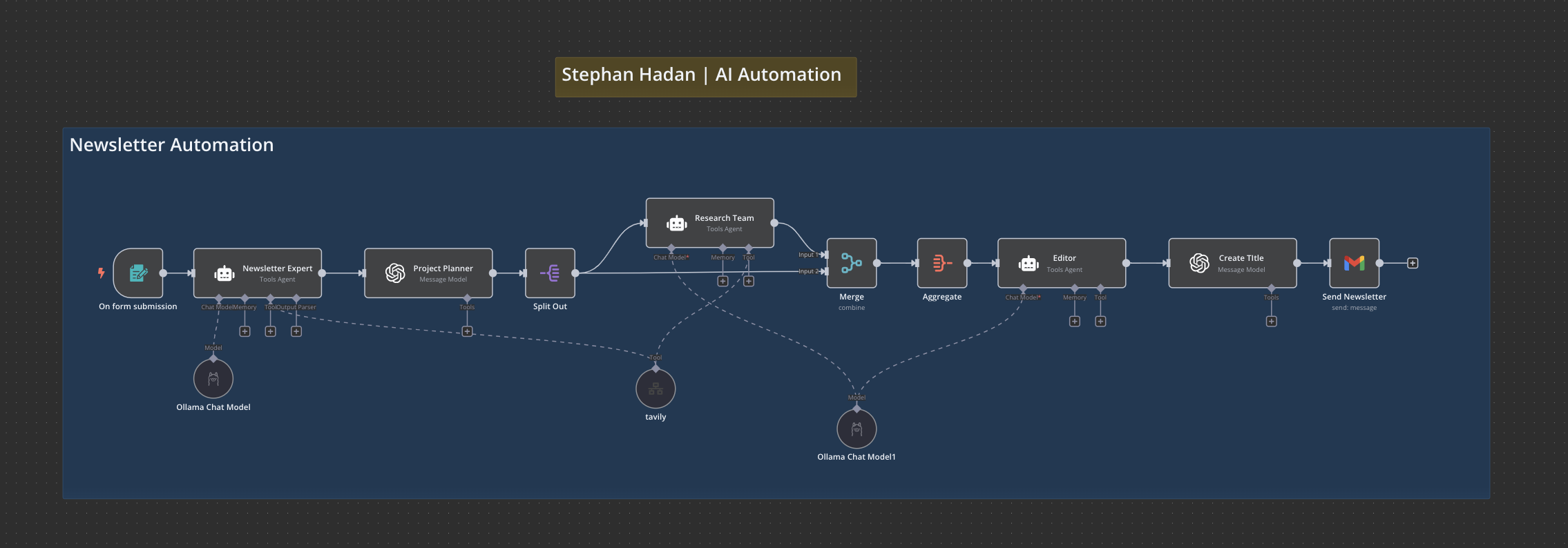Select the Ollama Chat Model1 node
Screen dimensions: 1568x548
[x=857, y=429]
